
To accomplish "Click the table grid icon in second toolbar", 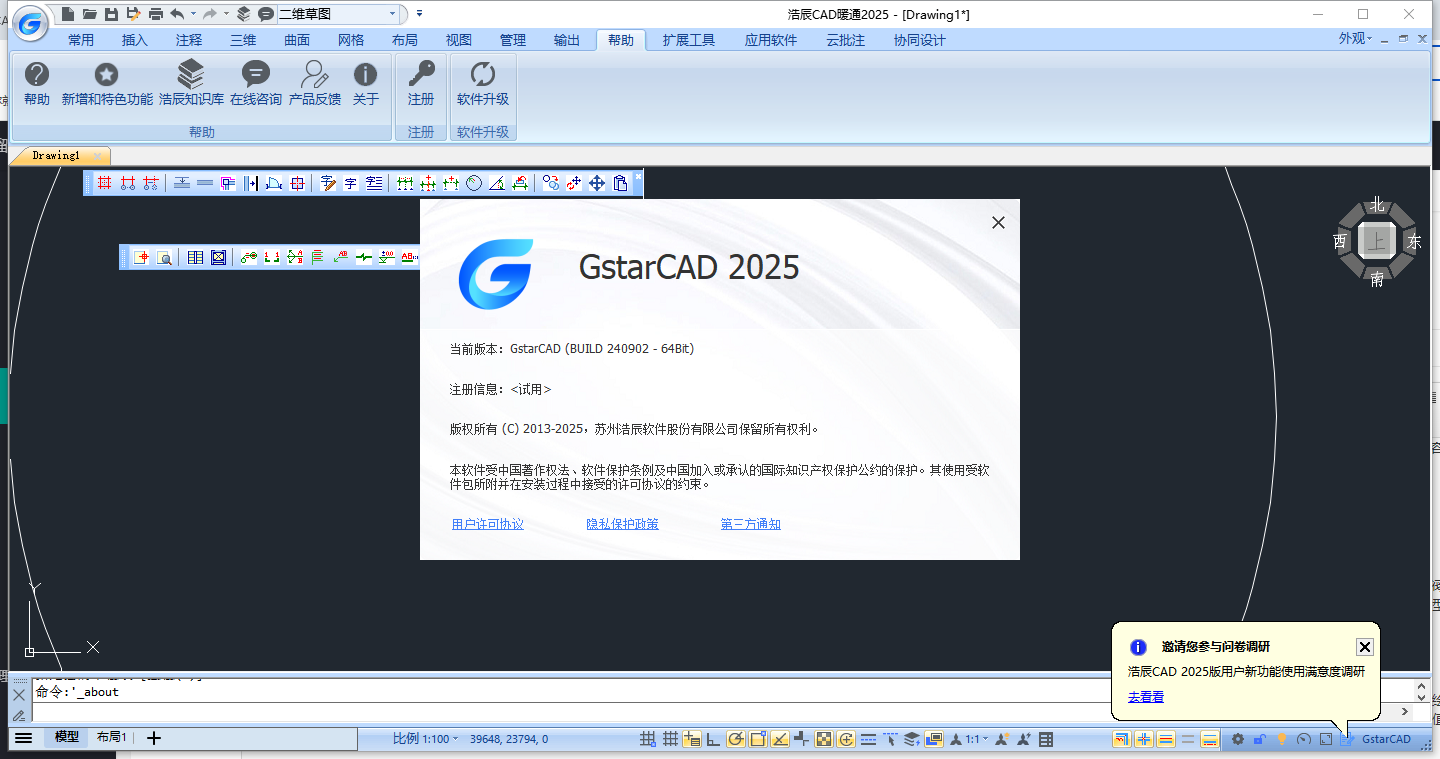I will tap(195, 257).
